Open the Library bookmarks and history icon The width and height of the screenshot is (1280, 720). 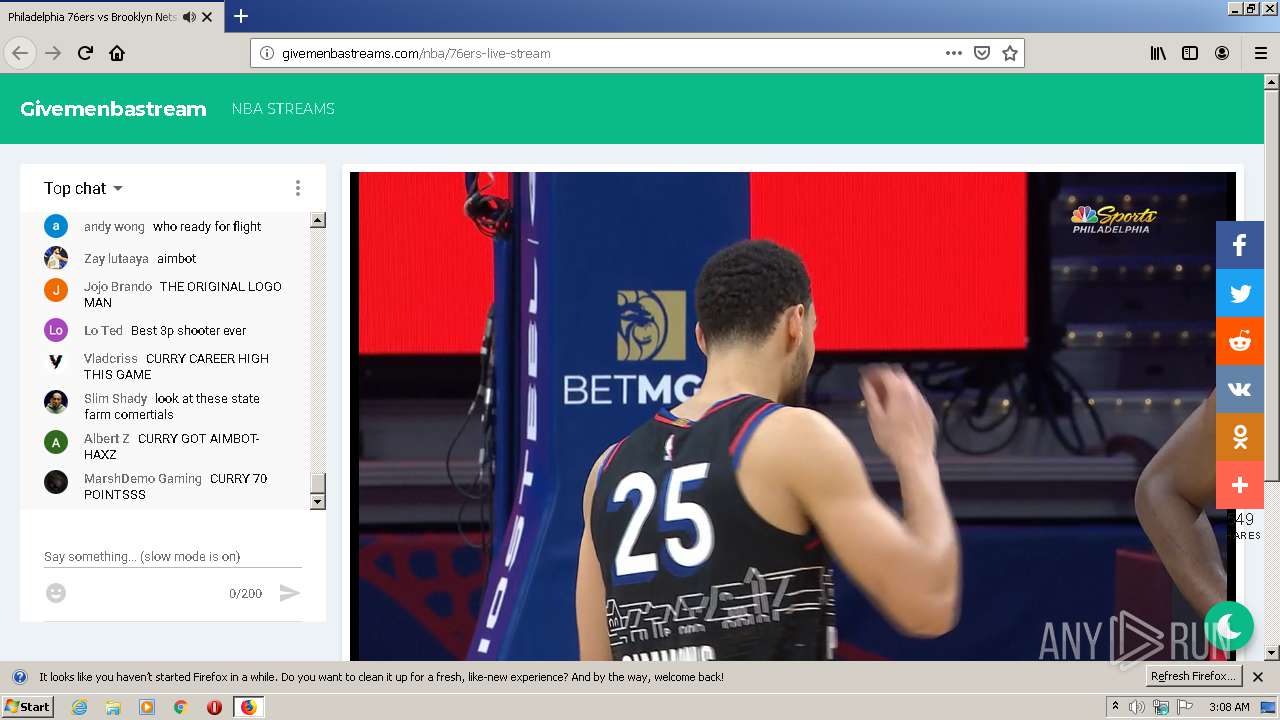click(x=1158, y=53)
